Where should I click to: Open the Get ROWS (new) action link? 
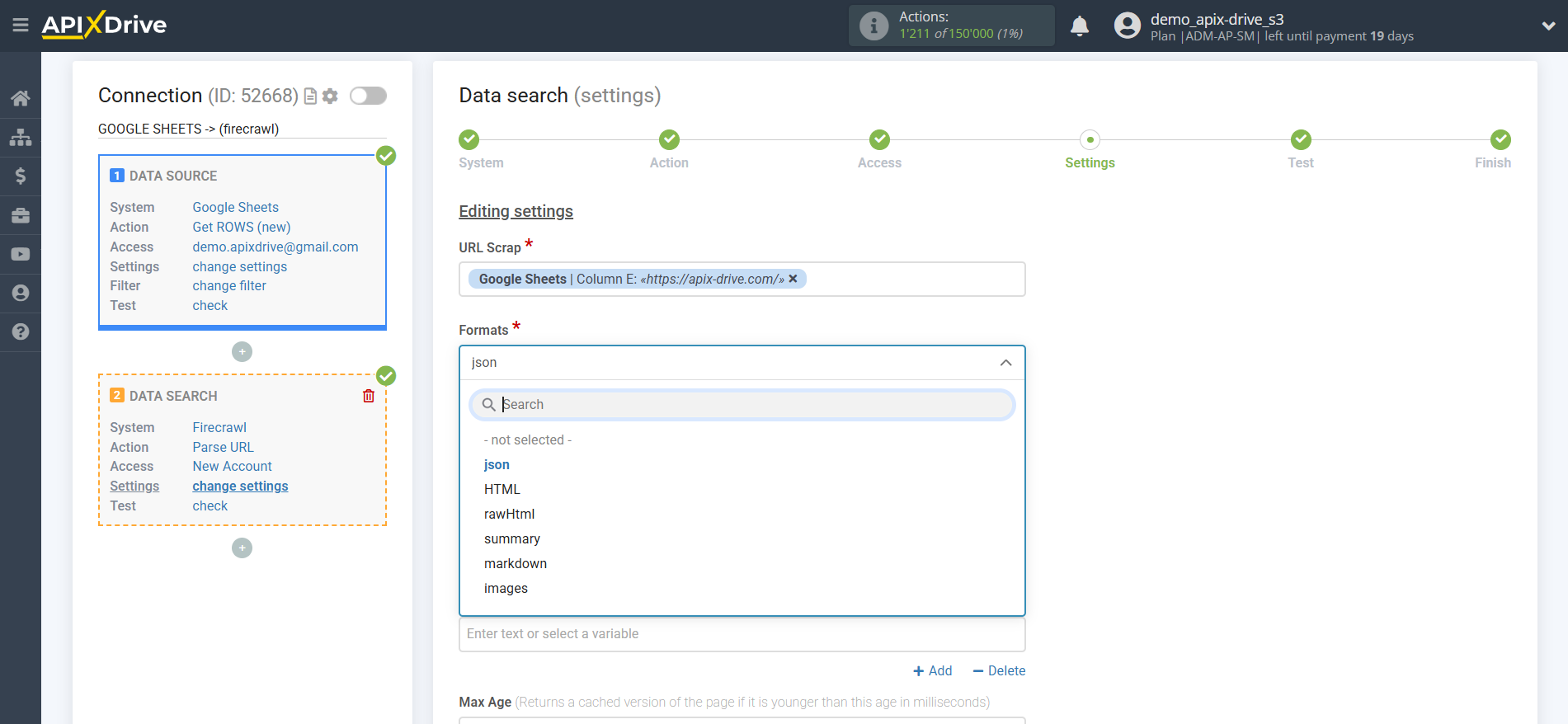(x=242, y=228)
